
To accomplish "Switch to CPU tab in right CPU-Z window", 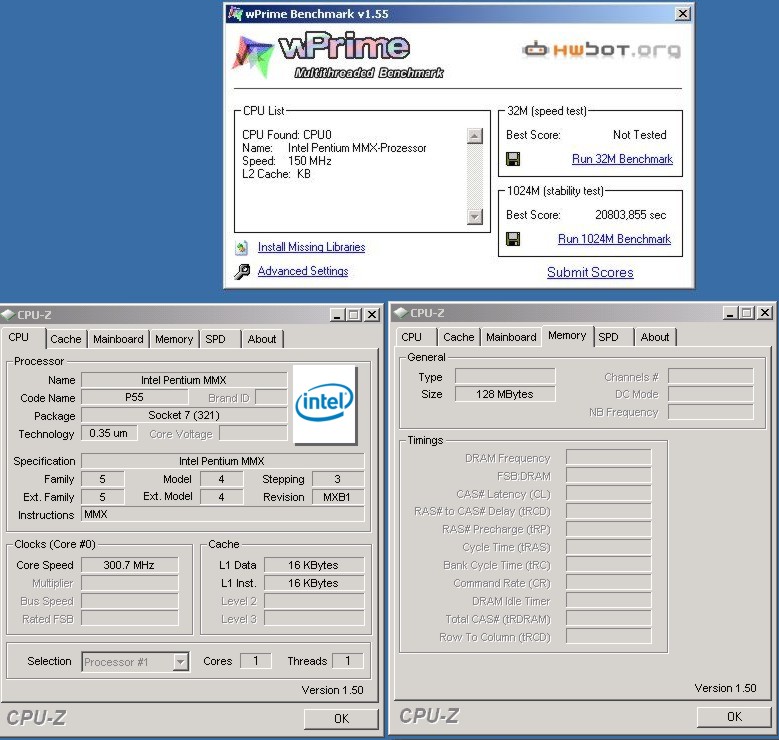I will point(416,337).
